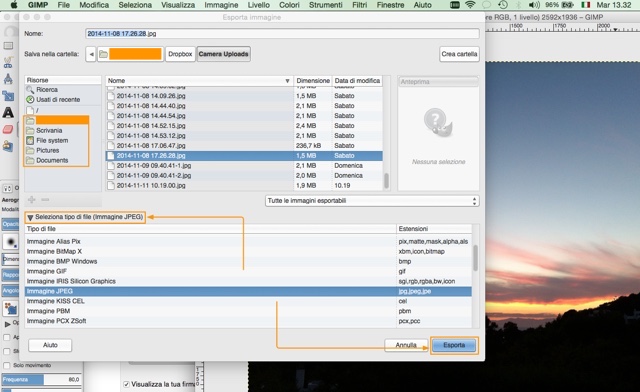
Task: Select the Rectangle Select tool in the toolbox
Action: point(8,46)
